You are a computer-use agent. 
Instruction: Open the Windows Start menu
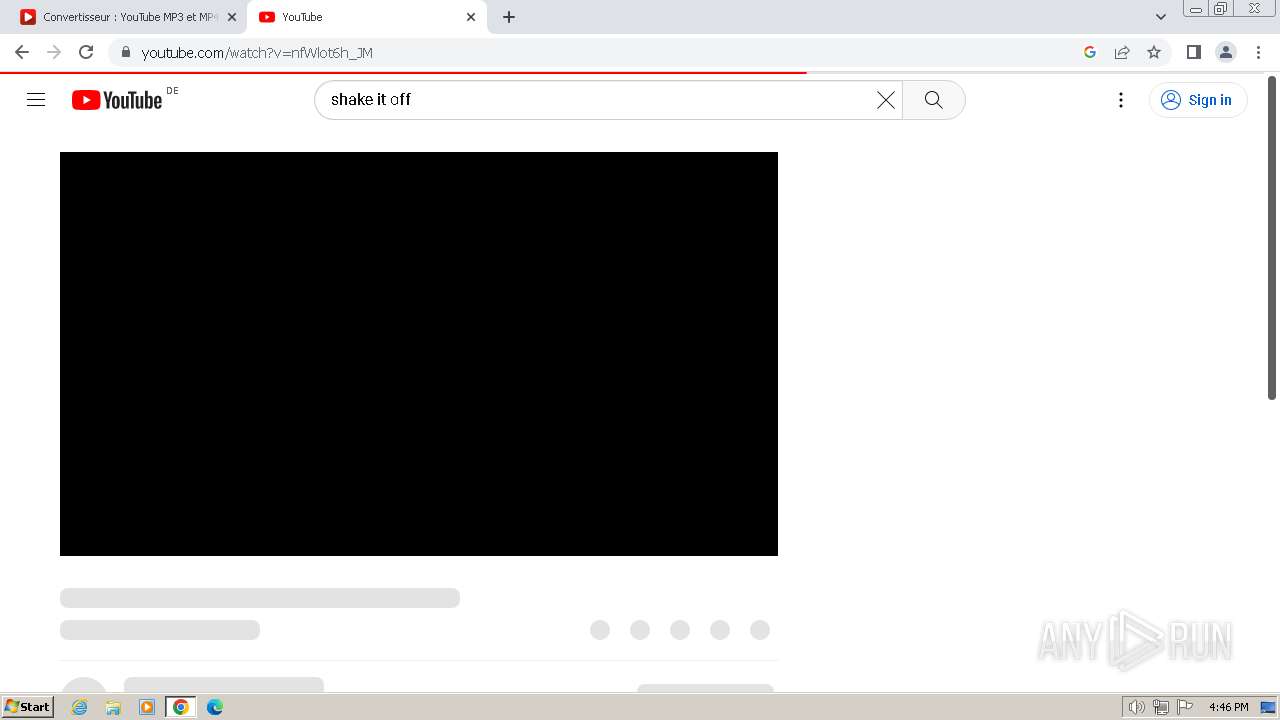pos(28,707)
